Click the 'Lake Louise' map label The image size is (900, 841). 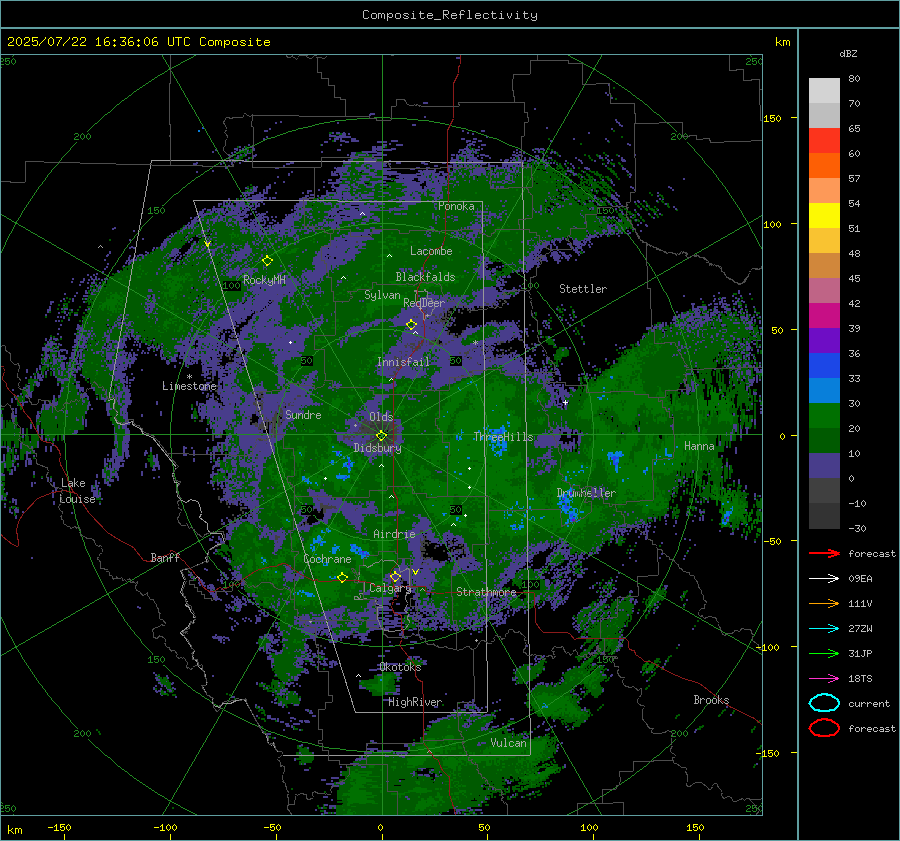pos(77,491)
